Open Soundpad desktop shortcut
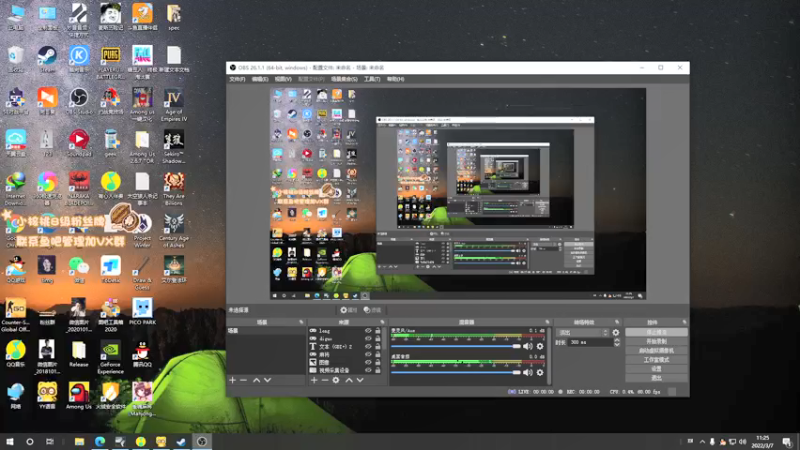Screen dimensions: 800x450 tap(79, 143)
